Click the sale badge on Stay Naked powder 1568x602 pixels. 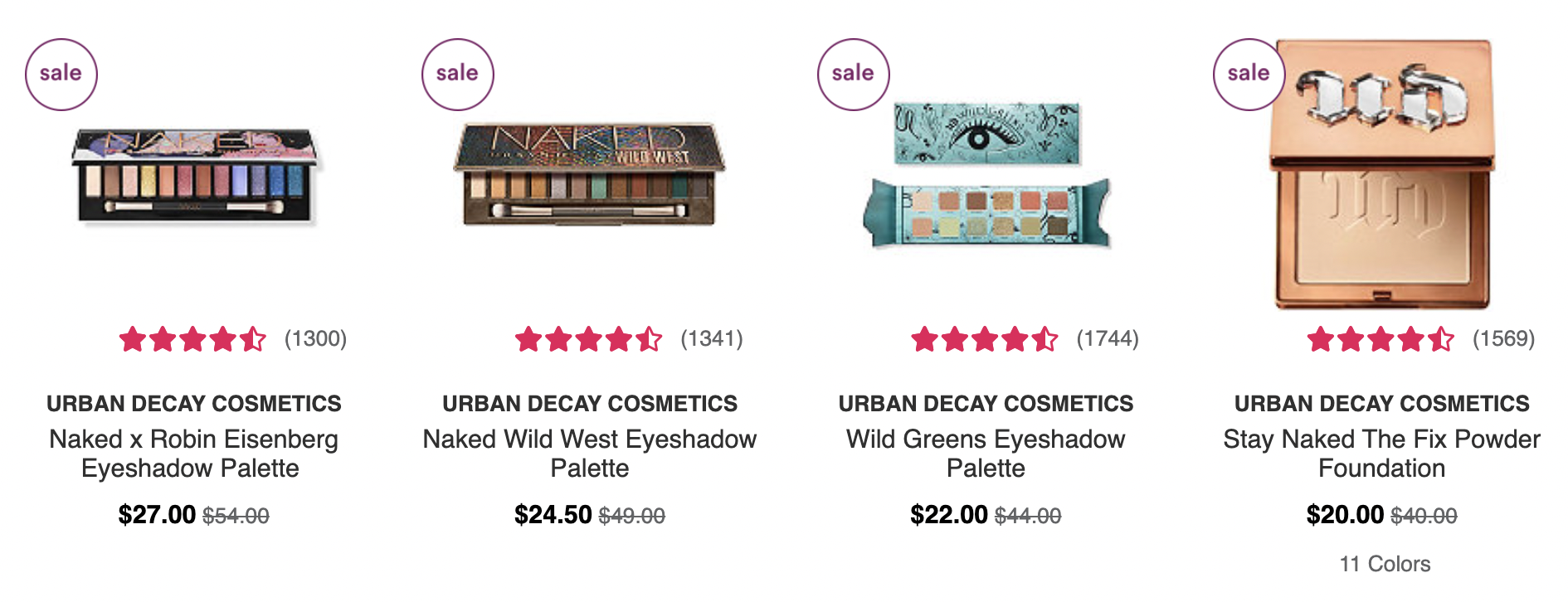point(1249,75)
